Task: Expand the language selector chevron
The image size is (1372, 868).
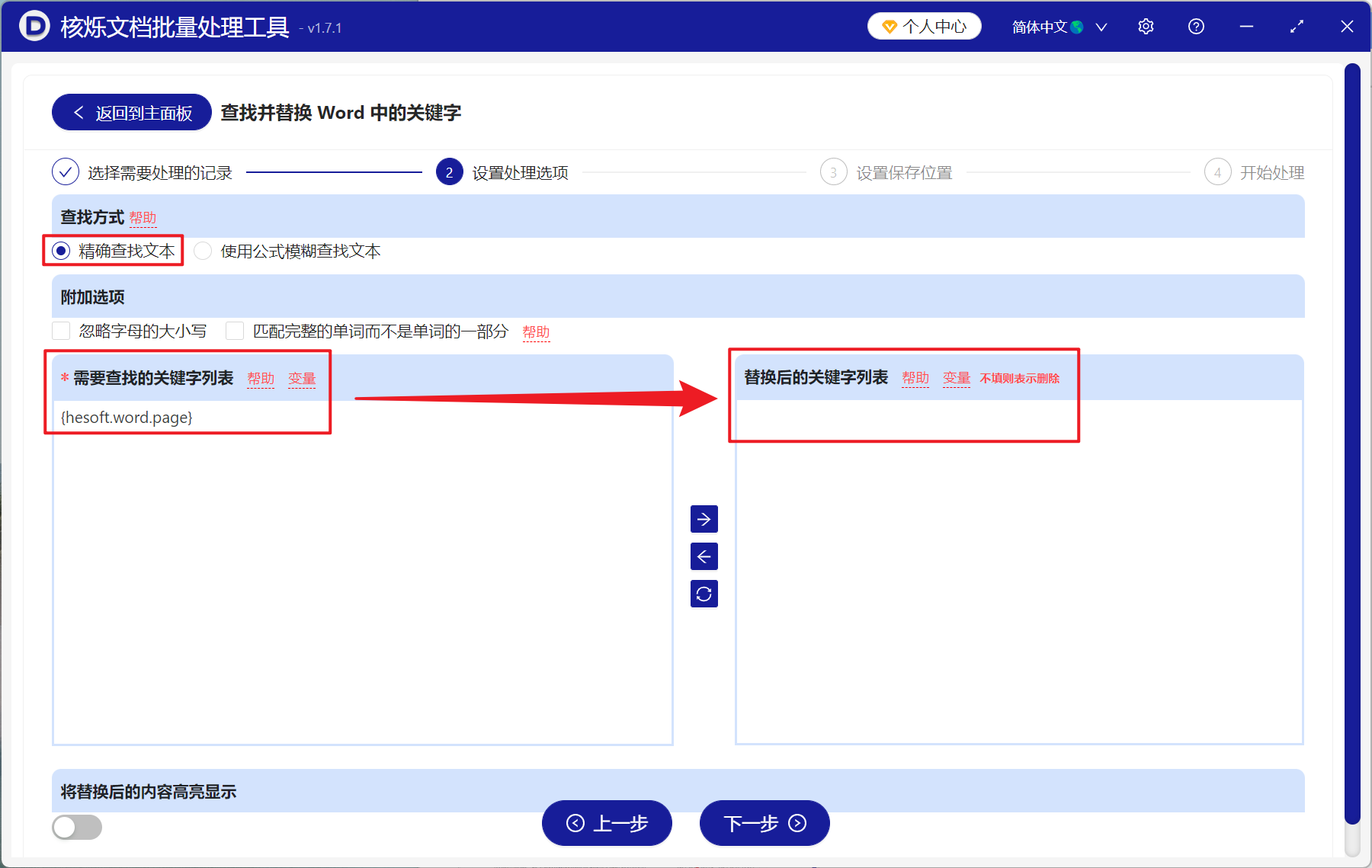Action: (x=1101, y=26)
